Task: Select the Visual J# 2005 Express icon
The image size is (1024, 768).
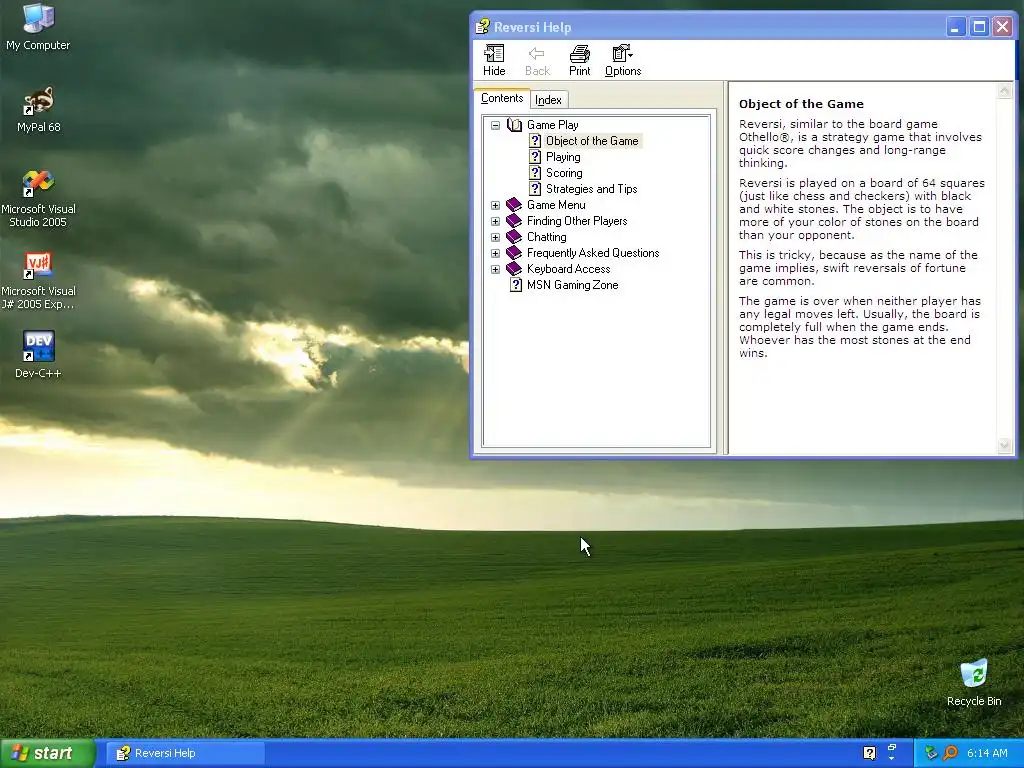Action: point(38,281)
